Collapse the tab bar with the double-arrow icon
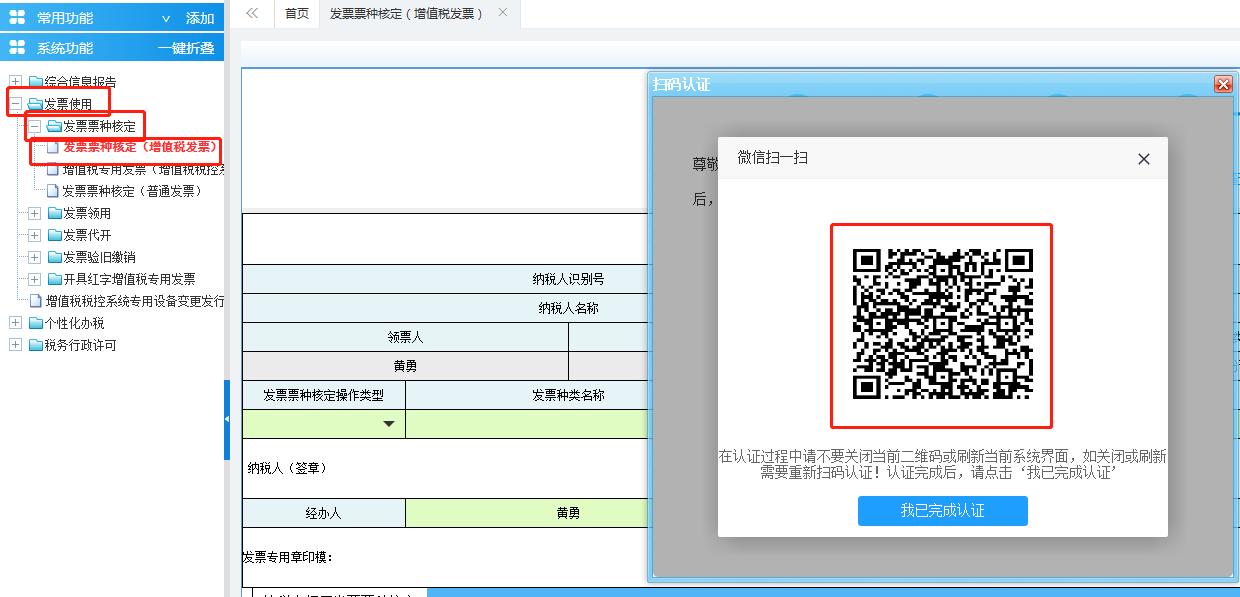This screenshot has height=597, width=1240. pos(253,14)
